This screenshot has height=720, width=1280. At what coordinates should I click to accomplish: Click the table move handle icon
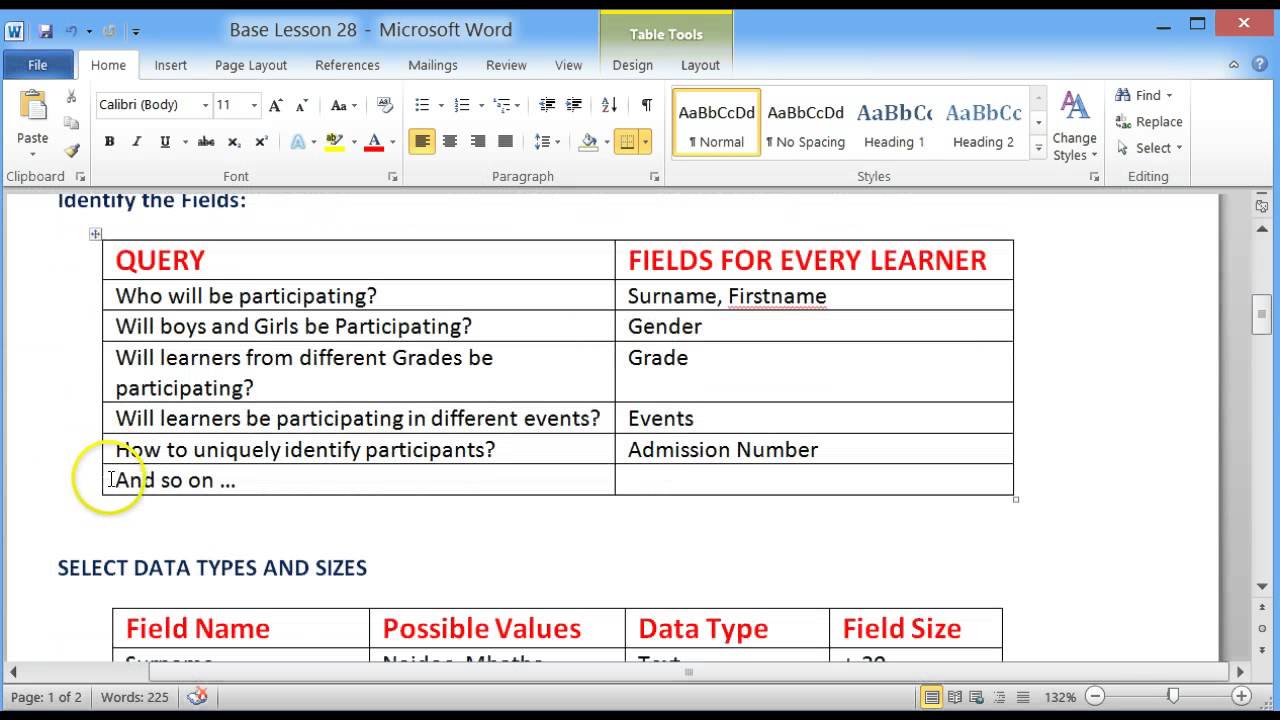95,234
